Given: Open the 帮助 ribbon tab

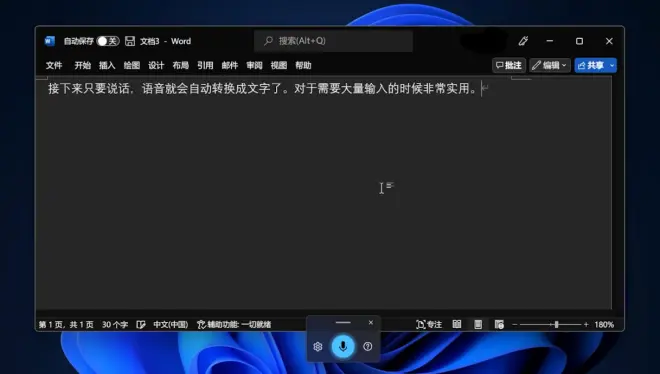Looking at the screenshot, I should [303, 65].
